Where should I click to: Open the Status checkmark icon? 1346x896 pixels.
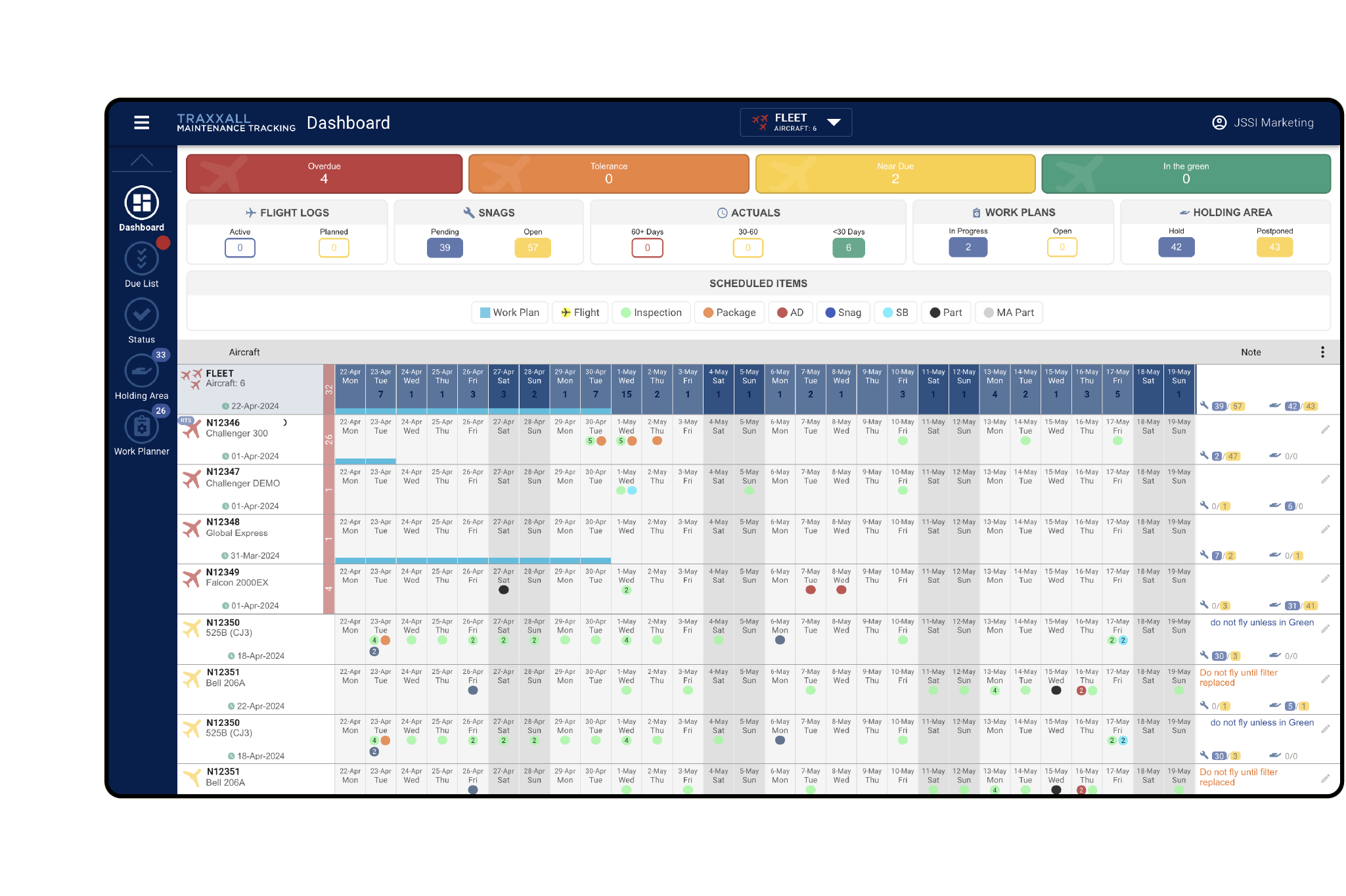pyautogui.click(x=141, y=315)
